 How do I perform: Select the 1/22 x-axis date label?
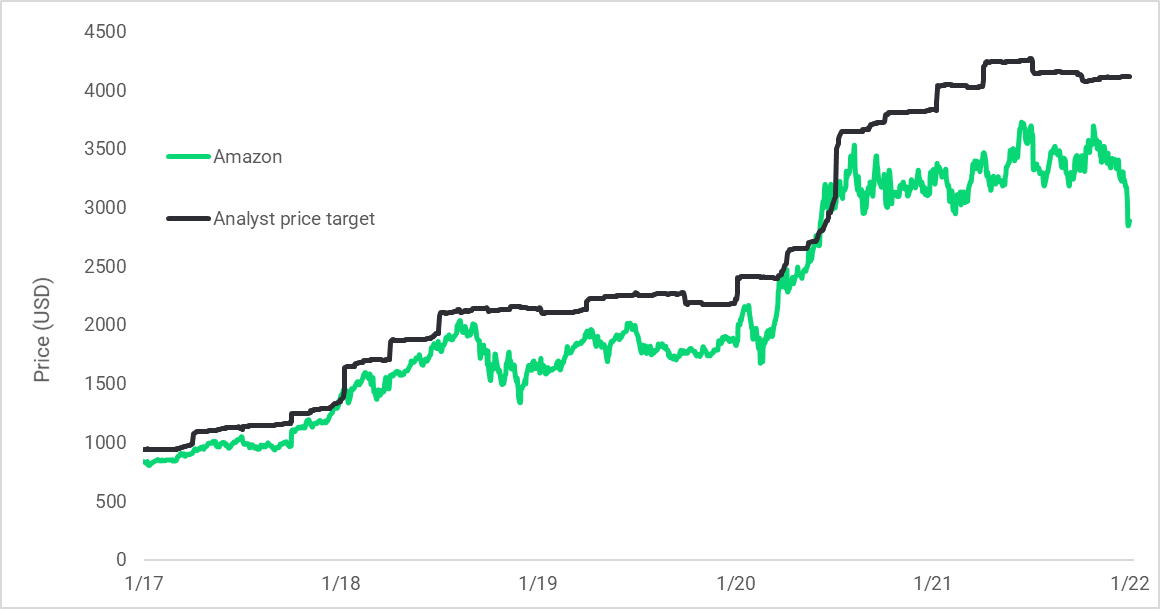tap(1130, 583)
